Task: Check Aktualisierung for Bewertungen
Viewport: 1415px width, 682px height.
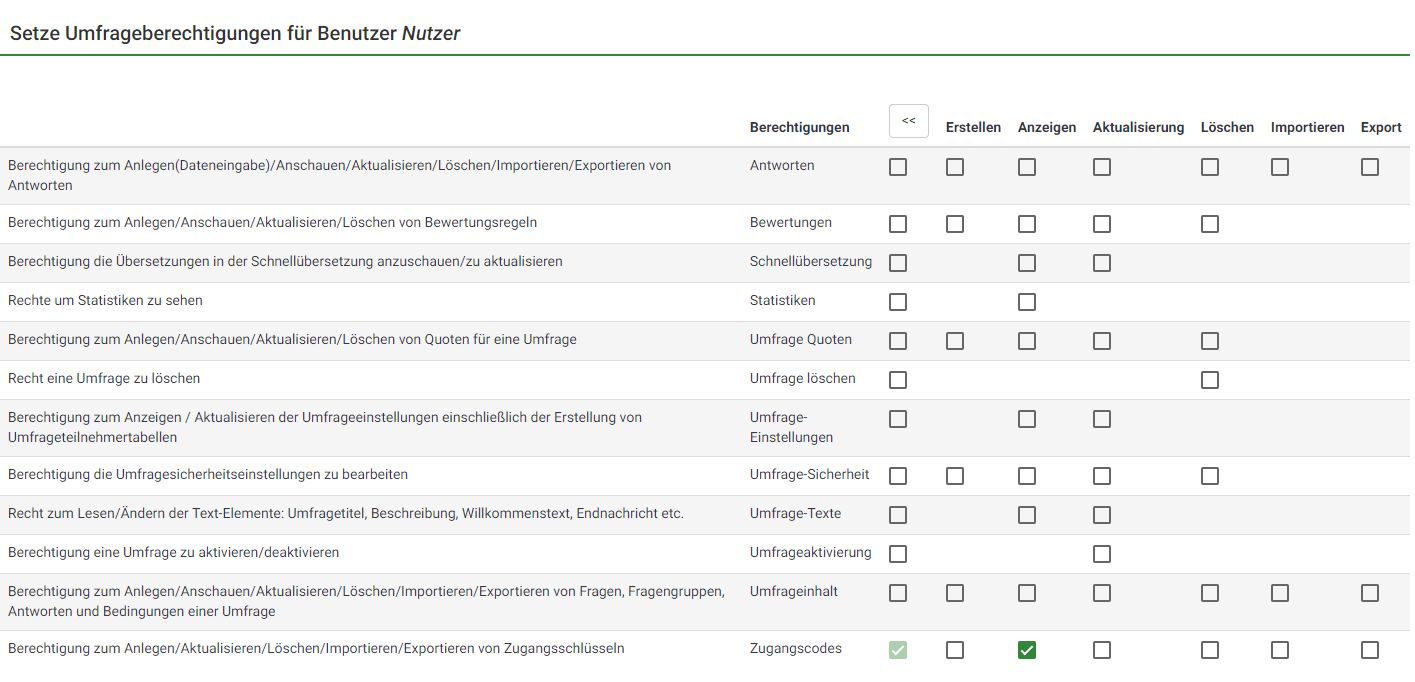Action: point(1102,224)
